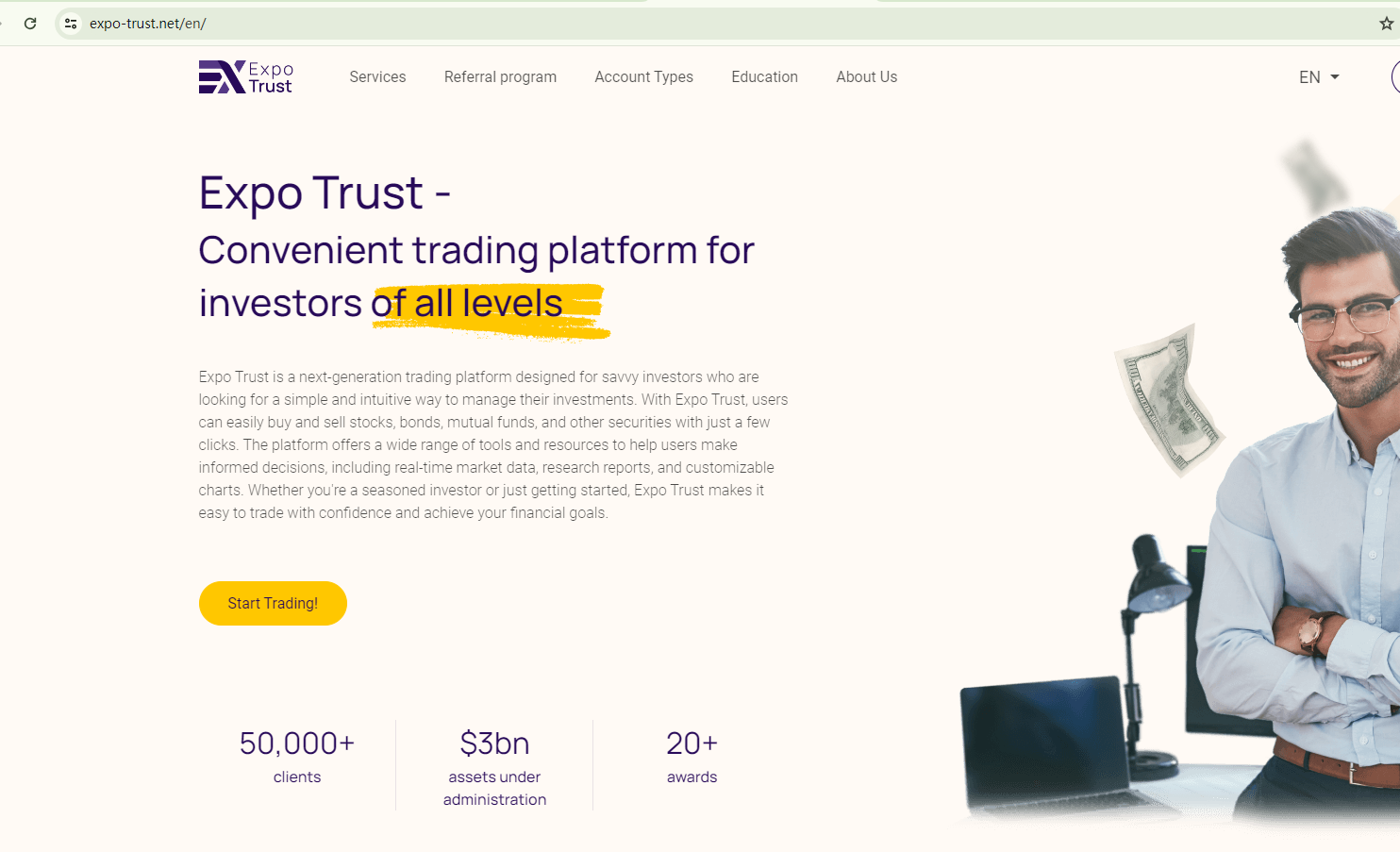The height and width of the screenshot is (852, 1400).
Task: Click the highlighted "of all levels" text
Action: pyautogui.click(x=487, y=305)
